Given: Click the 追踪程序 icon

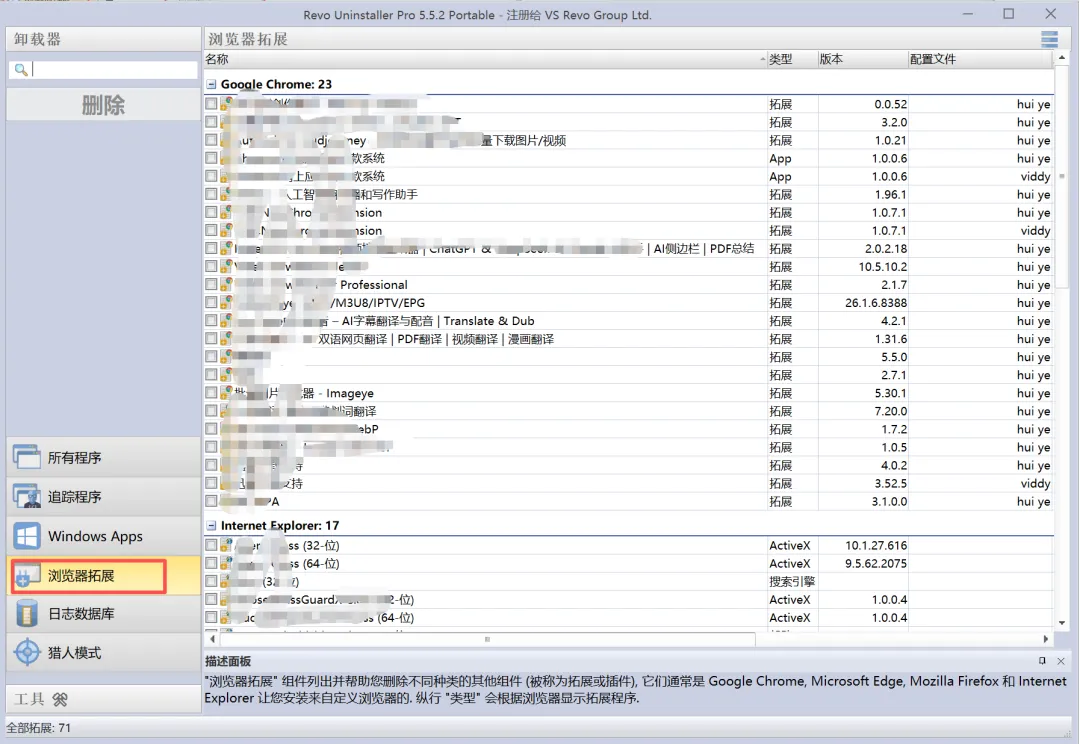Looking at the screenshot, I should (x=27, y=496).
